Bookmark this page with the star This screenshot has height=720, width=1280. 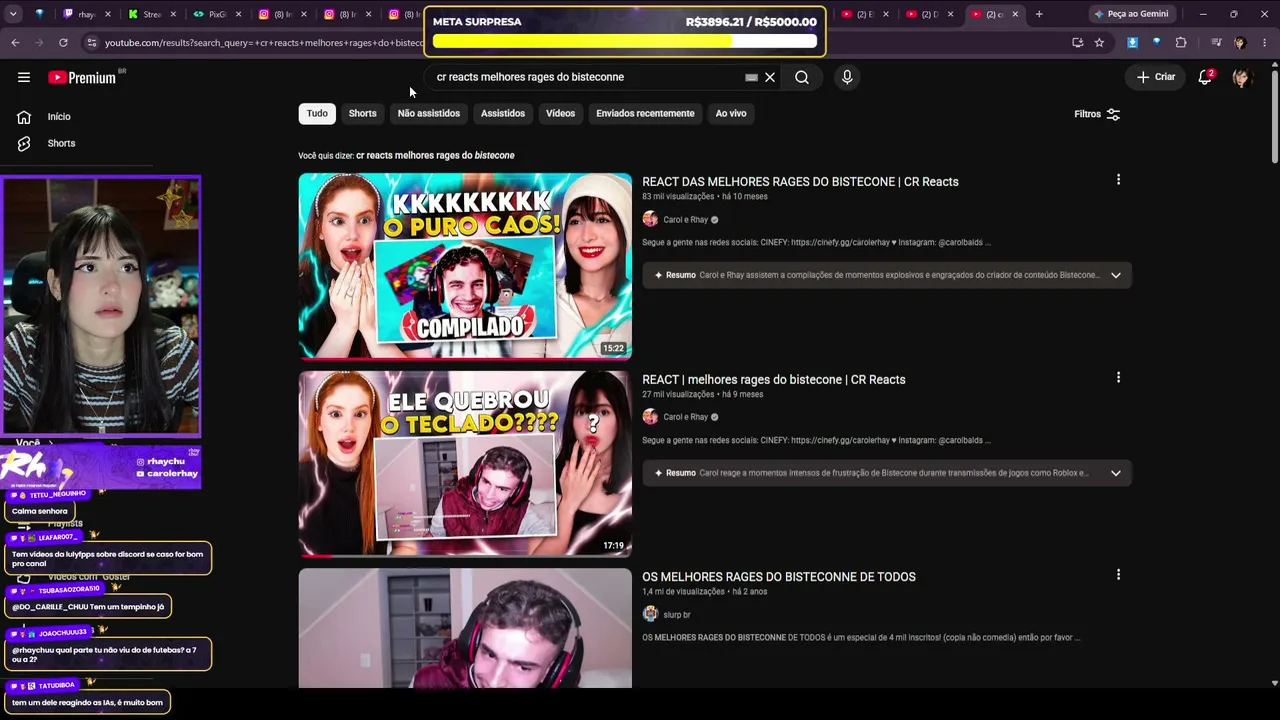(x=1099, y=43)
